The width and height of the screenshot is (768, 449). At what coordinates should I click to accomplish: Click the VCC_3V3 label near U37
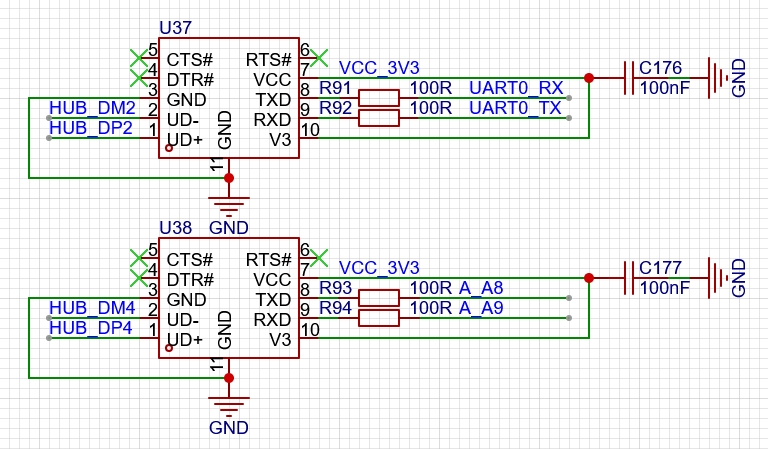tap(379, 68)
